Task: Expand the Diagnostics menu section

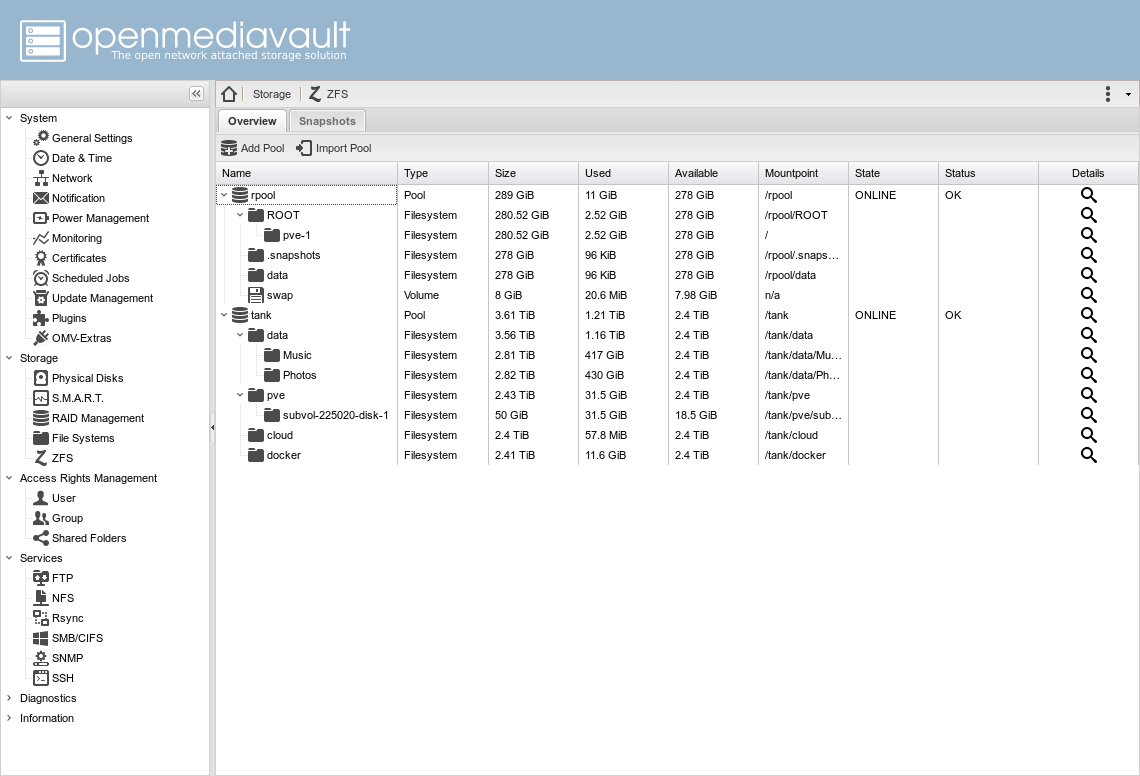Action: point(9,698)
